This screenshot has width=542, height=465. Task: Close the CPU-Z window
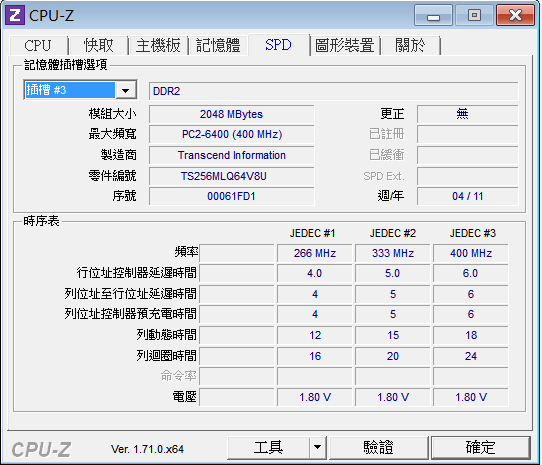point(515,15)
